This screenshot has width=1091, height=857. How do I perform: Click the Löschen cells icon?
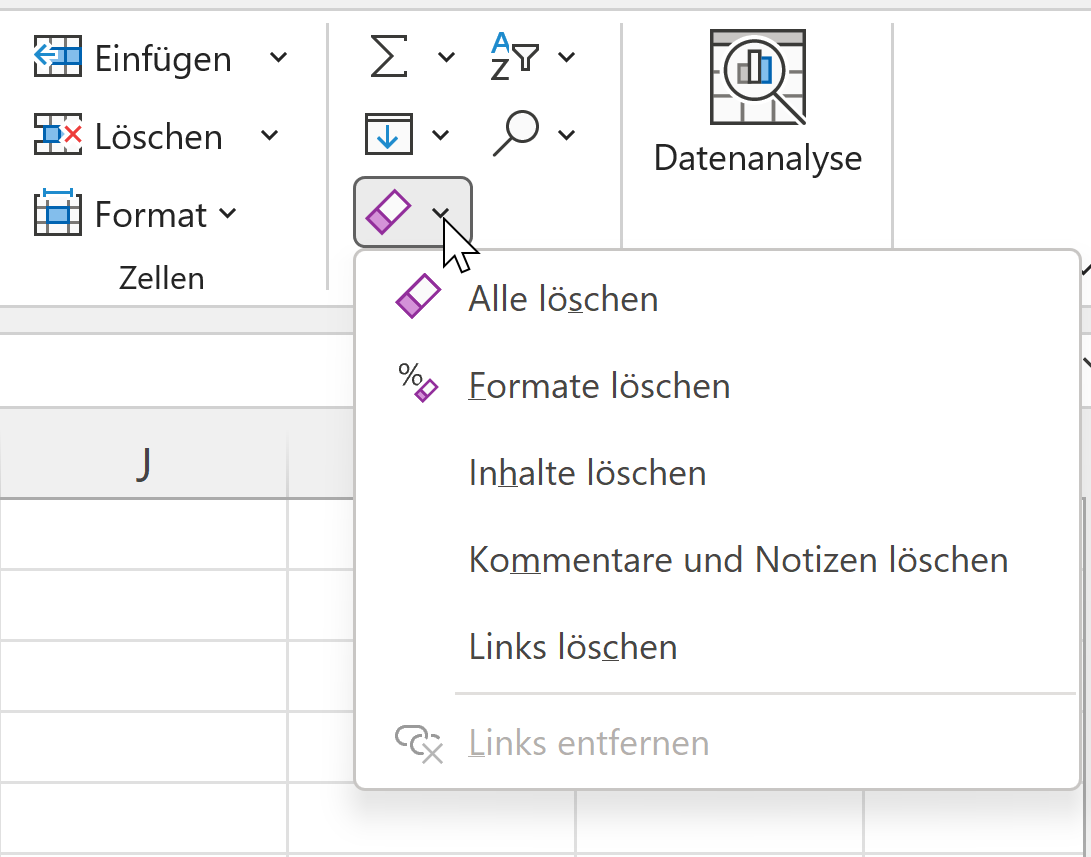pyautogui.click(x=58, y=134)
